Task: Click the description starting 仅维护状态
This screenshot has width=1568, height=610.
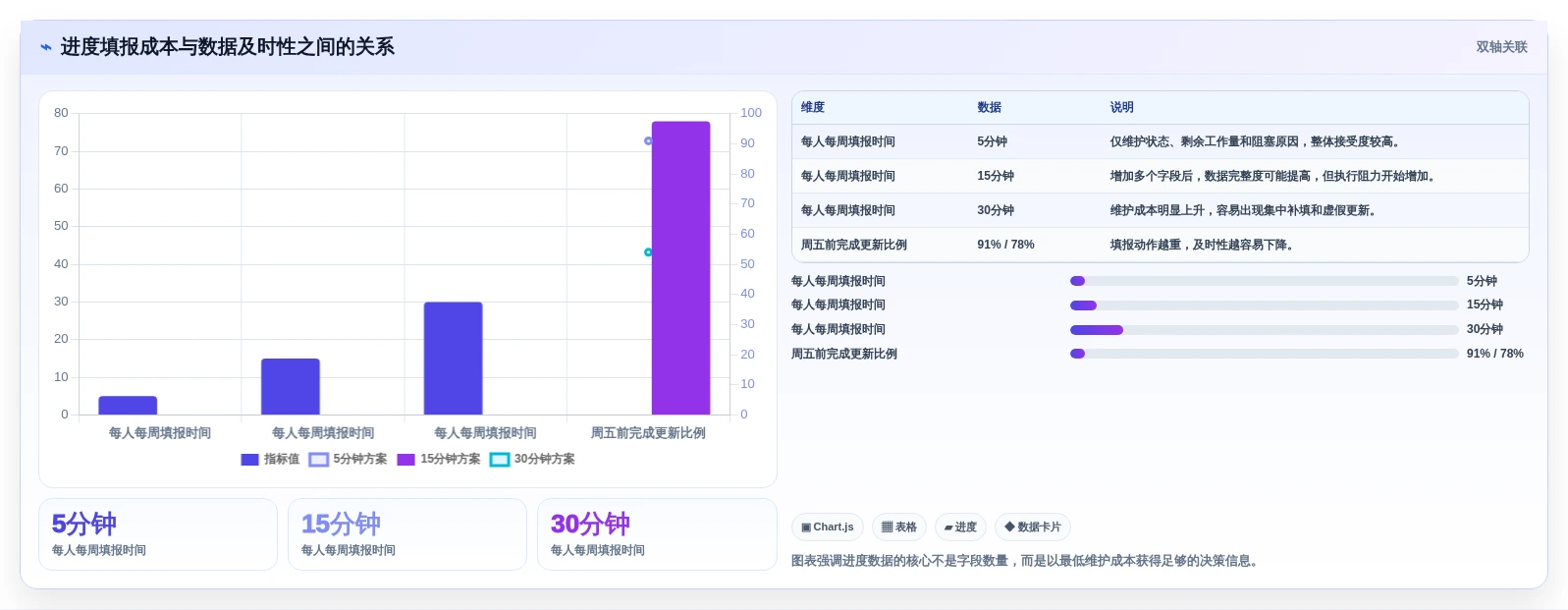Action: pos(1257,142)
